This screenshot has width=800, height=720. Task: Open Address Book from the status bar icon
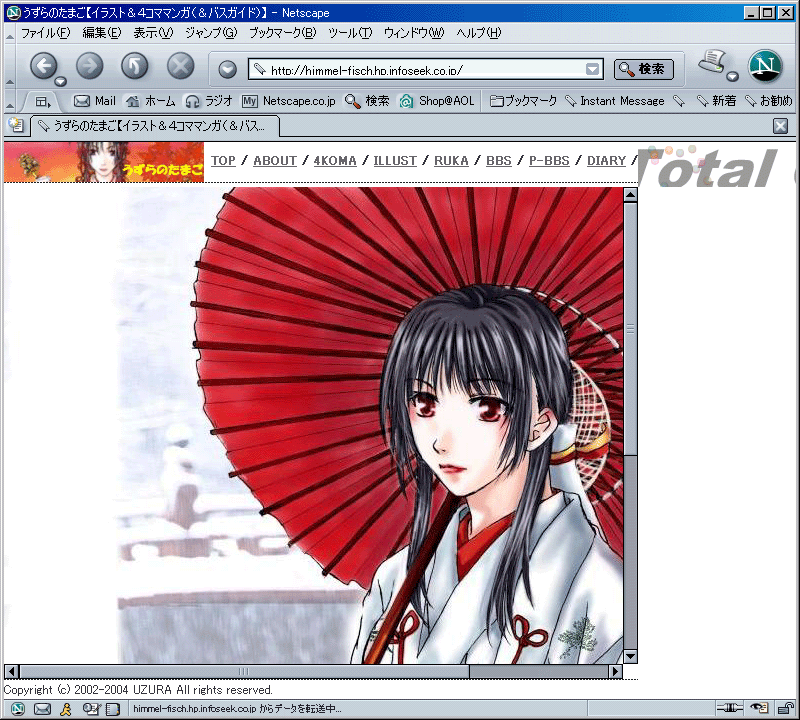[x=113, y=709]
